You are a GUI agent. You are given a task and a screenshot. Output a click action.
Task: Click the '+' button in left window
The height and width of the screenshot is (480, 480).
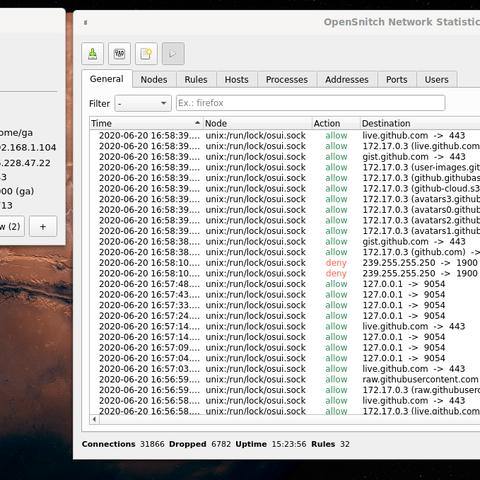pos(43,227)
